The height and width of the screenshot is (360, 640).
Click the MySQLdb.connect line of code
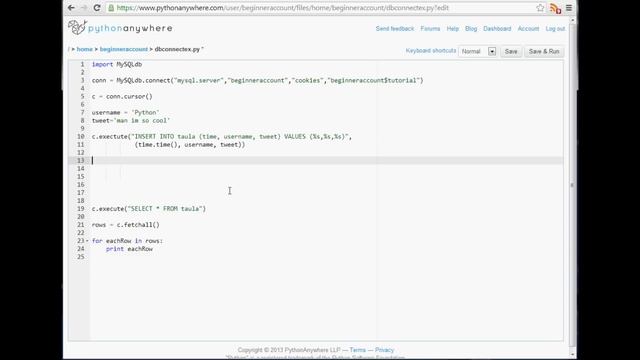(x=258, y=80)
